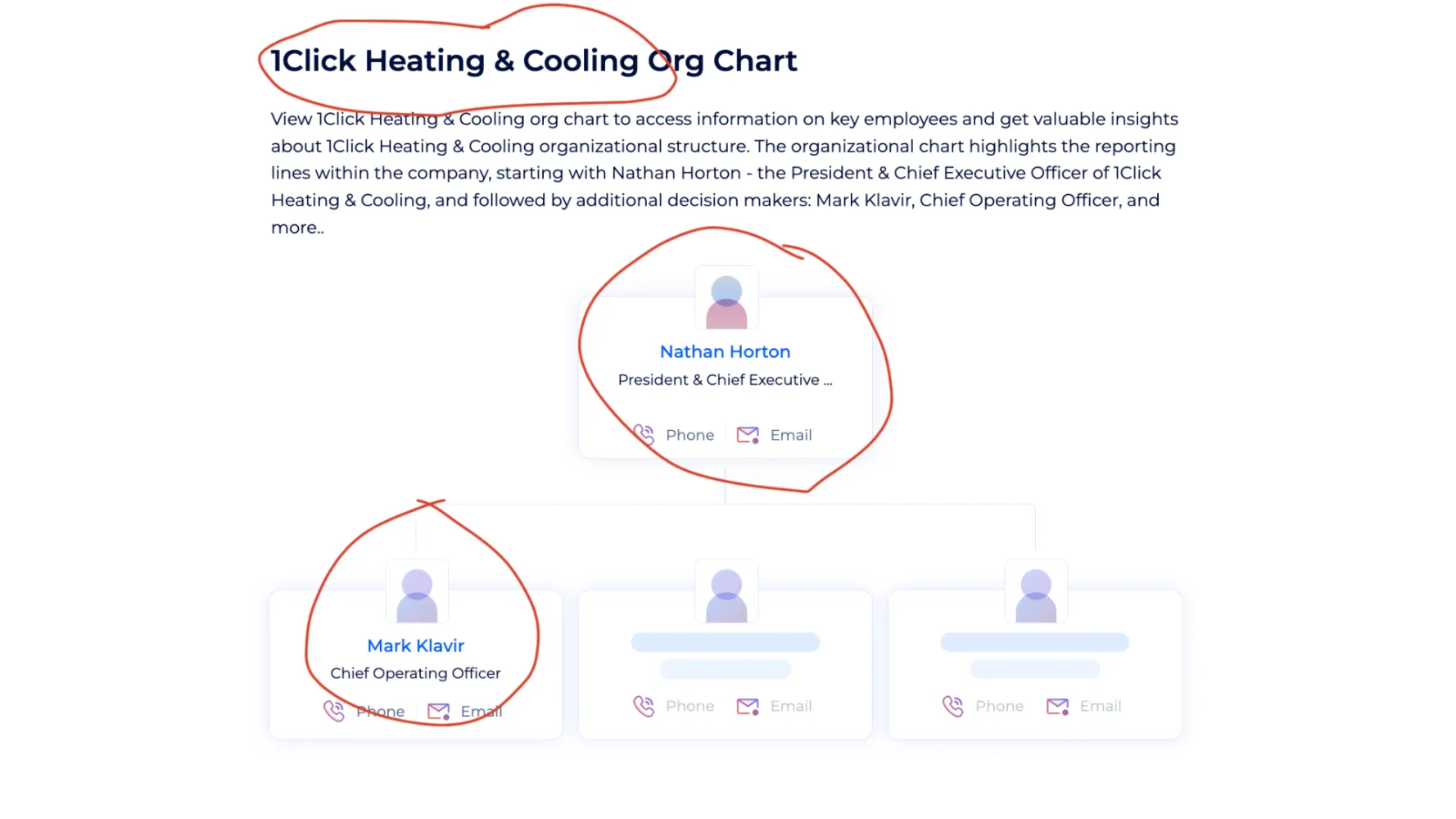Click Nathan Horton's phone icon
Image resolution: width=1456 pixels, height=819 pixels.
point(644,435)
